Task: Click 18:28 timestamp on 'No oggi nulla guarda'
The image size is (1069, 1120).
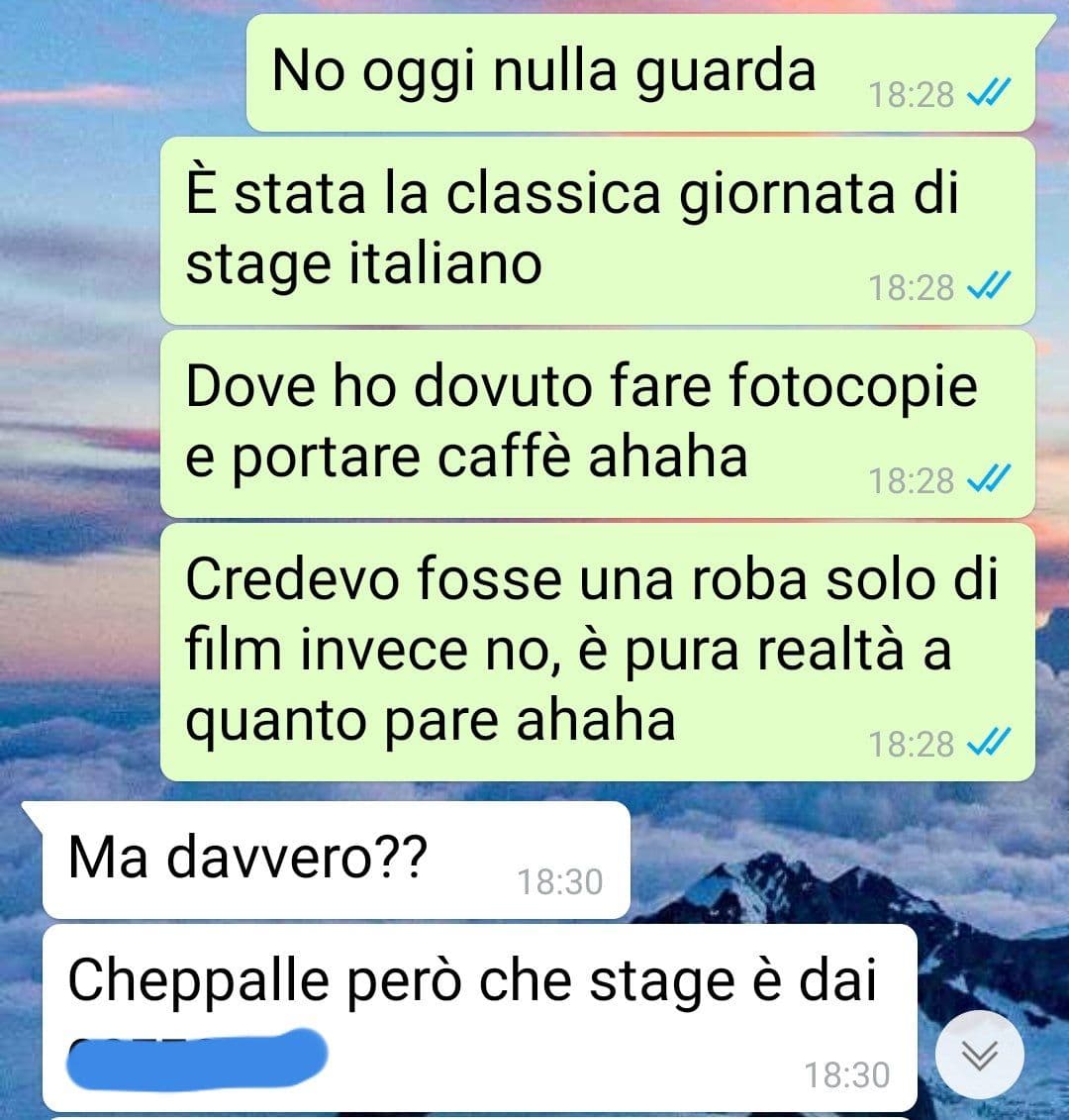Action: pyautogui.click(x=912, y=94)
